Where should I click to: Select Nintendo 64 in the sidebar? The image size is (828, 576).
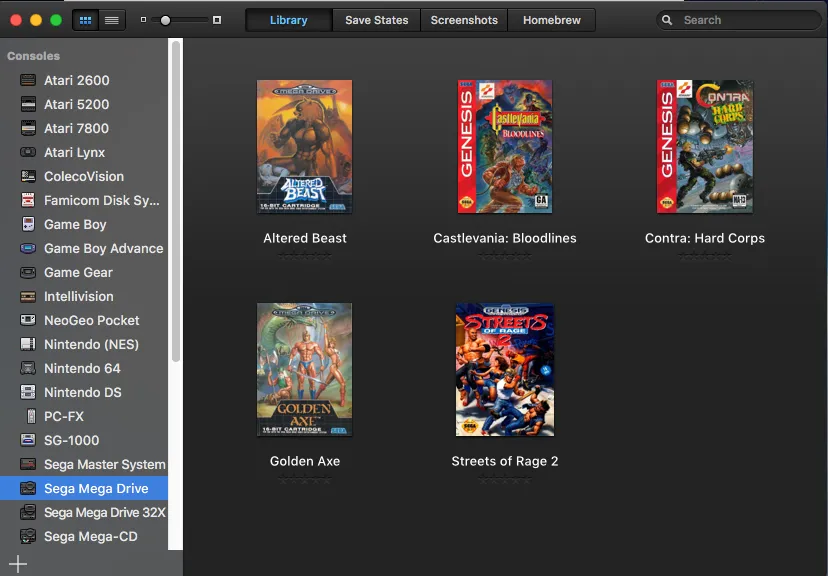point(84,368)
